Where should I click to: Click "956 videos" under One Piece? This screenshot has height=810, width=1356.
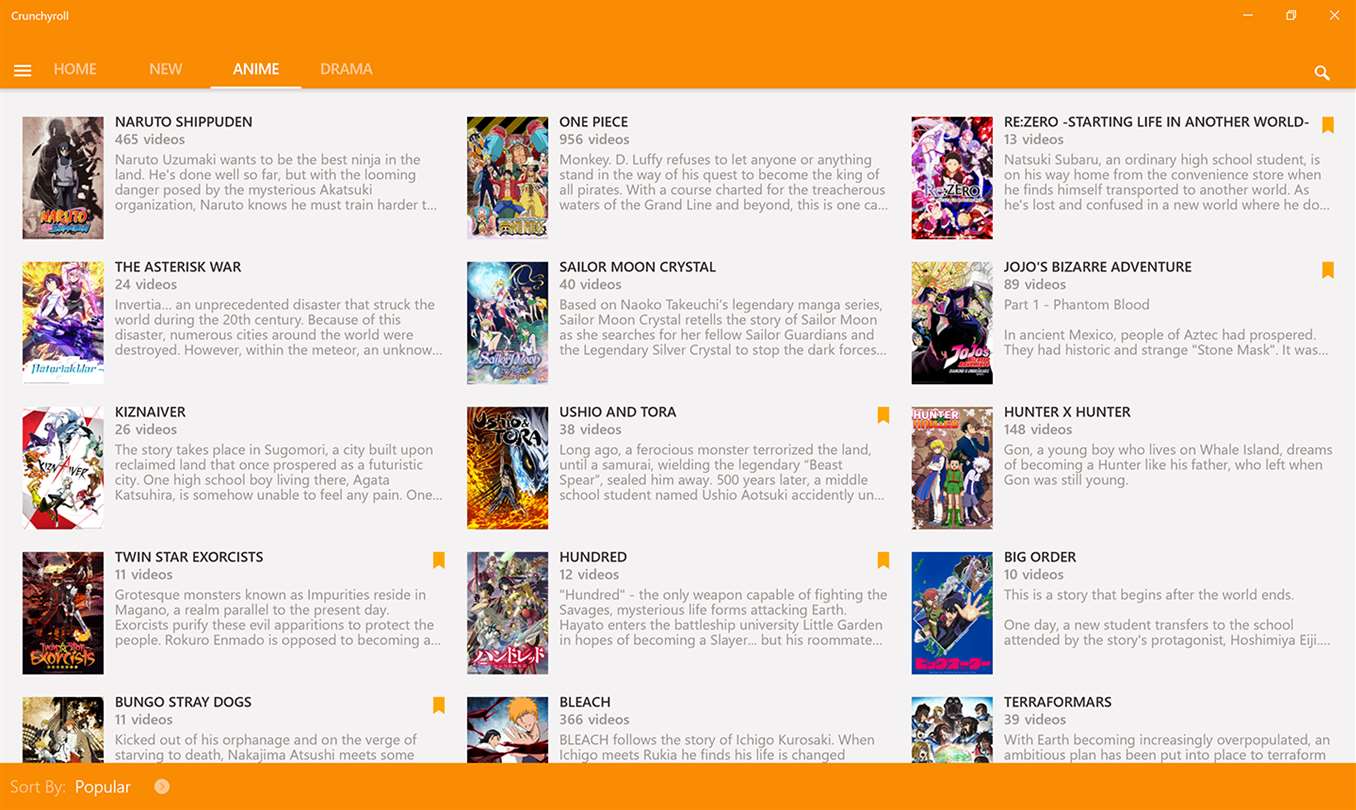point(594,140)
